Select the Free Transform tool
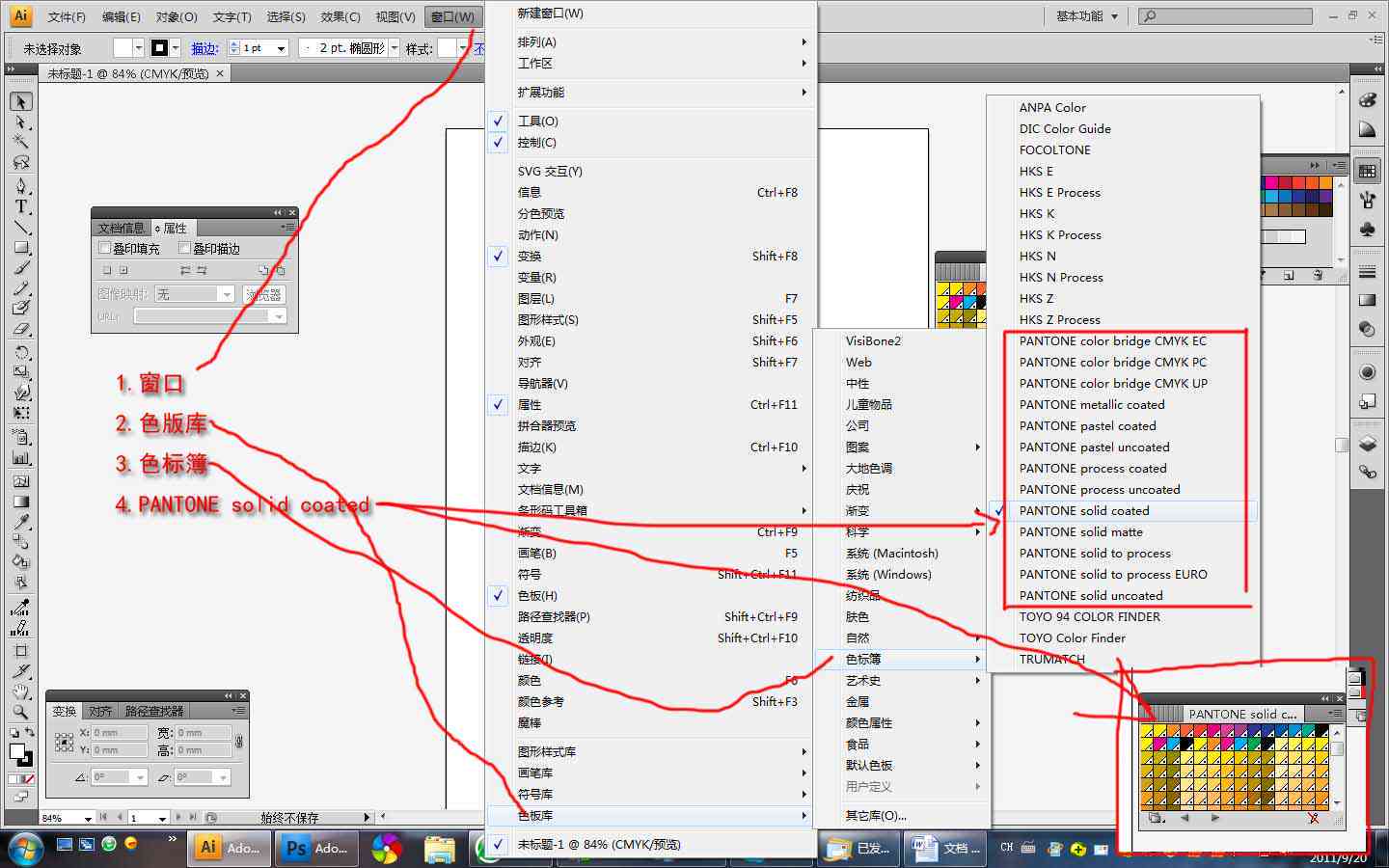The width and height of the screenshot is (1389, 868). (20, 414)
